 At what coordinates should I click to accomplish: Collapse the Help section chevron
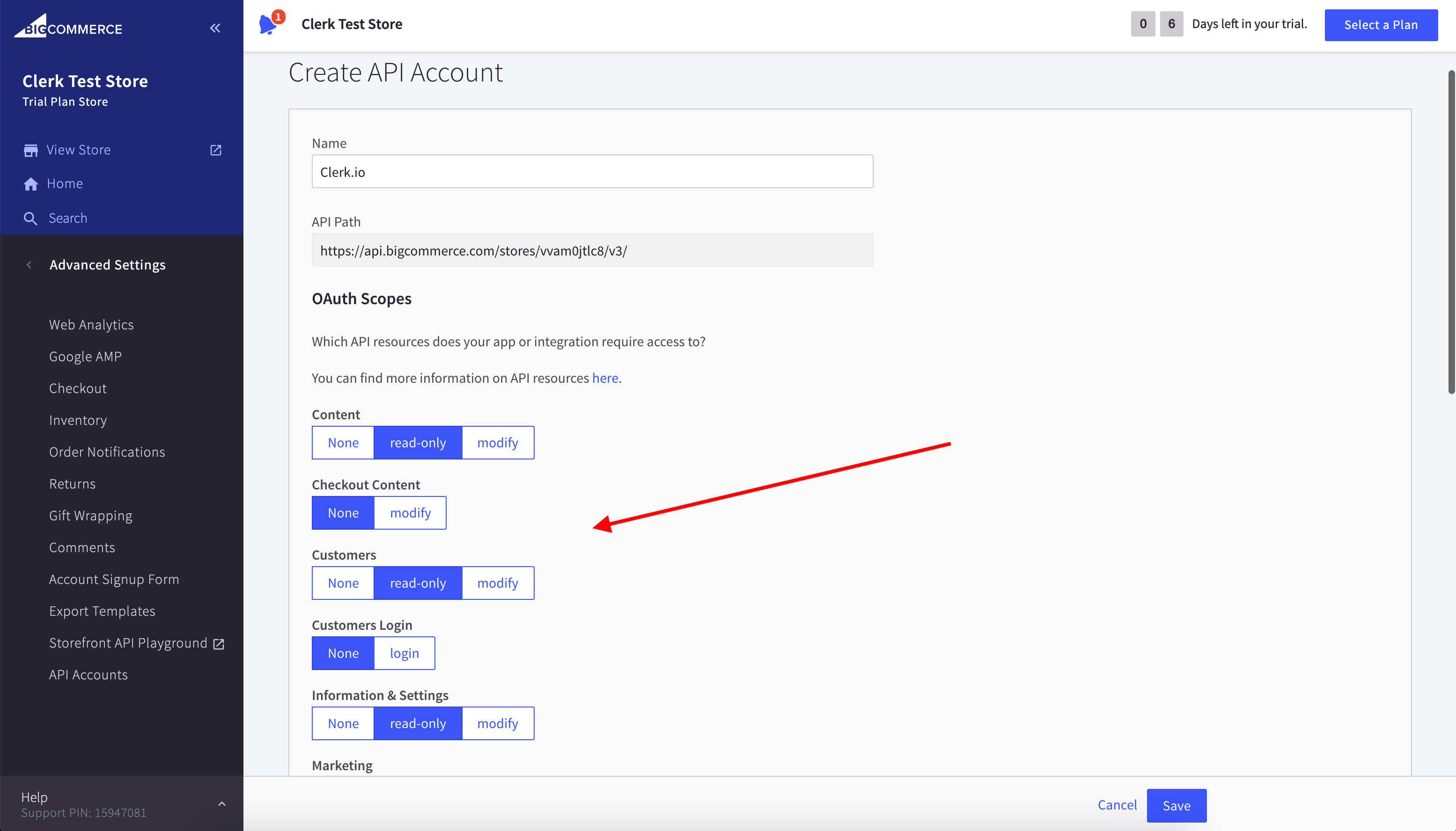point(221,802)
